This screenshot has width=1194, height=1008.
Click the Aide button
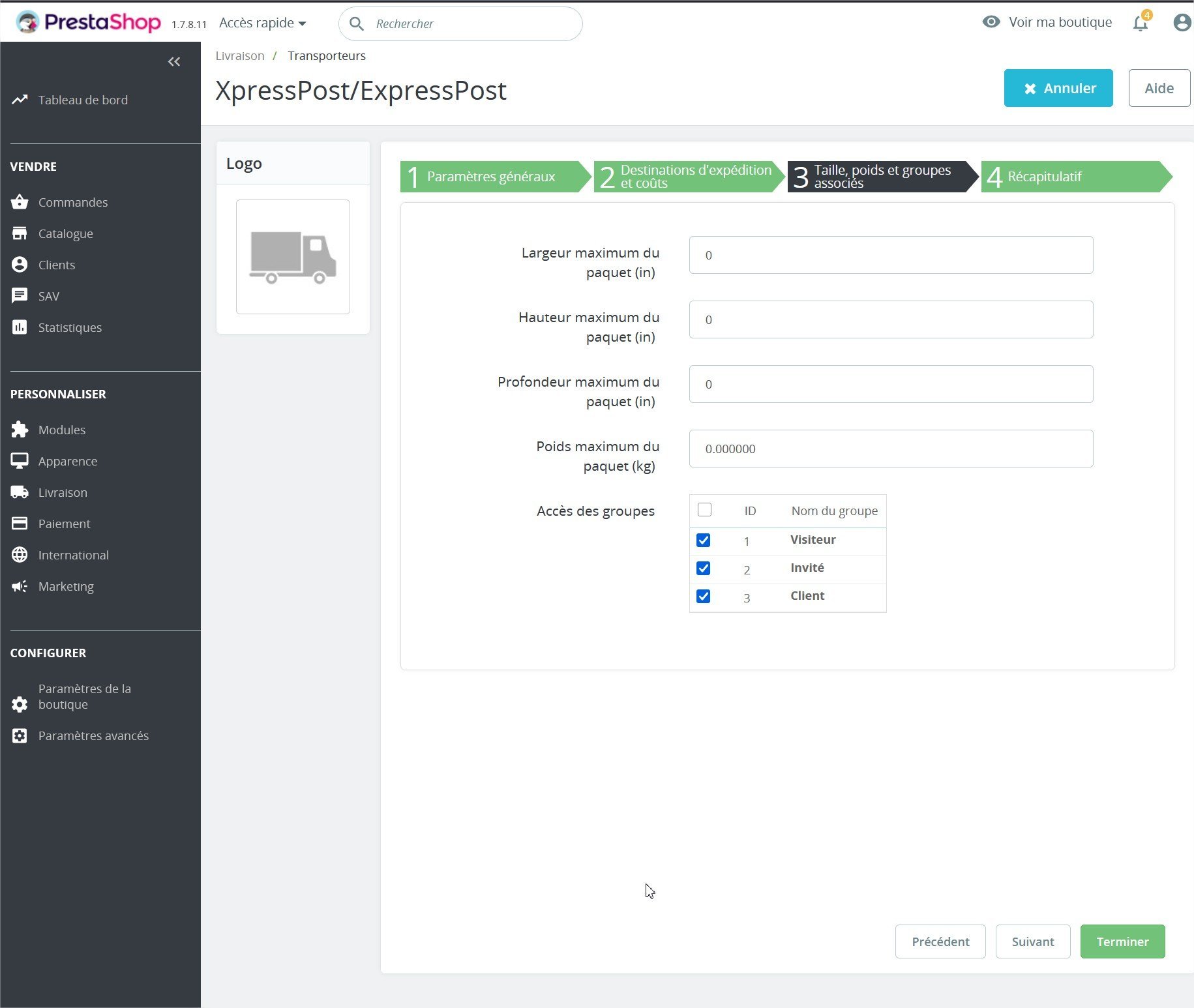point(1159,88)
